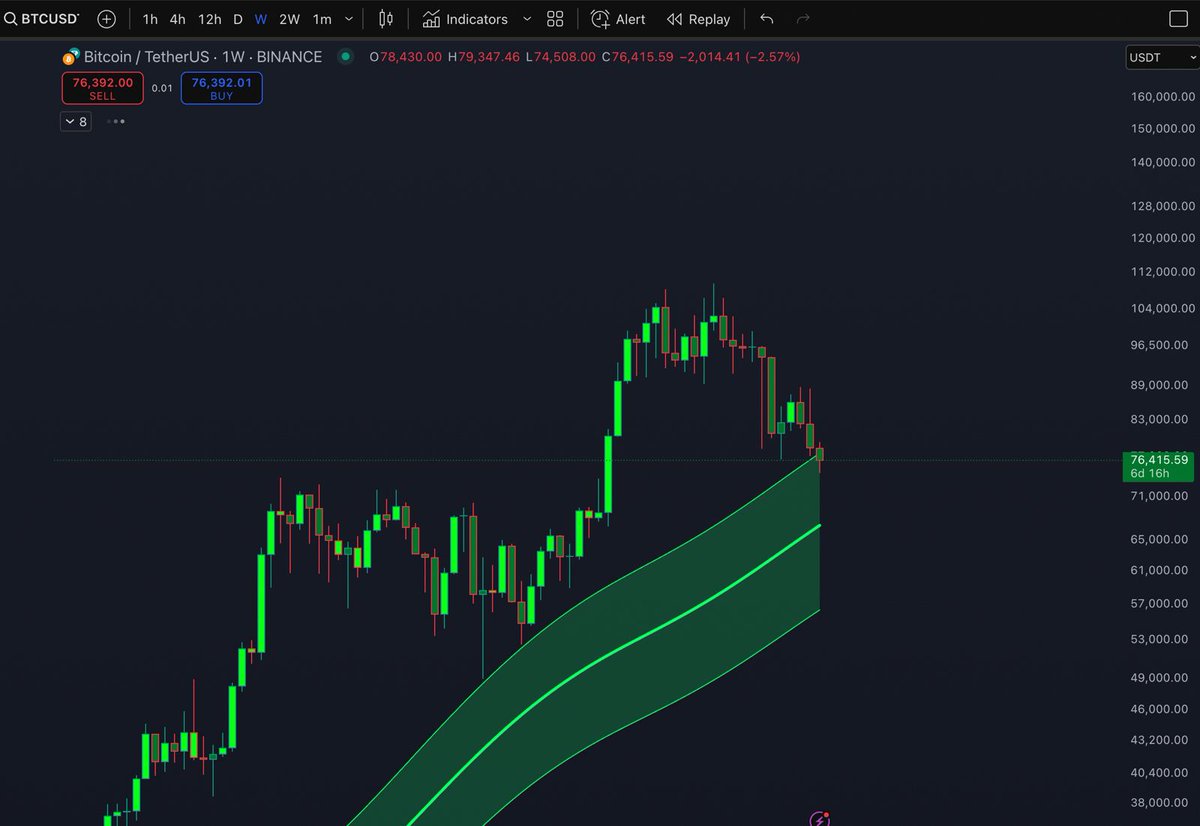The width and height of the screenshot is (1200, 826).
Task: Select the 1h timeframe
Action: click(x=150, y=19)
